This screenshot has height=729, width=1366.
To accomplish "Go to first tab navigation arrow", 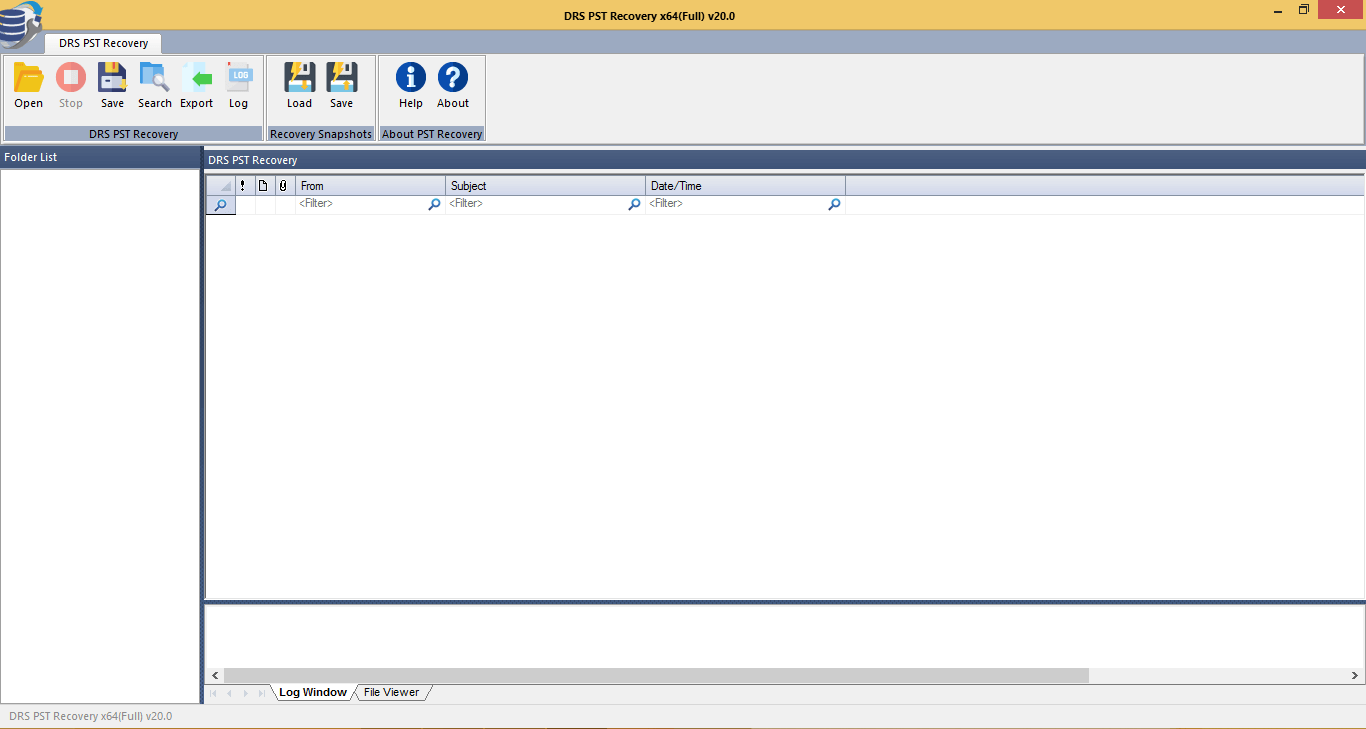I will pos(212,693).
